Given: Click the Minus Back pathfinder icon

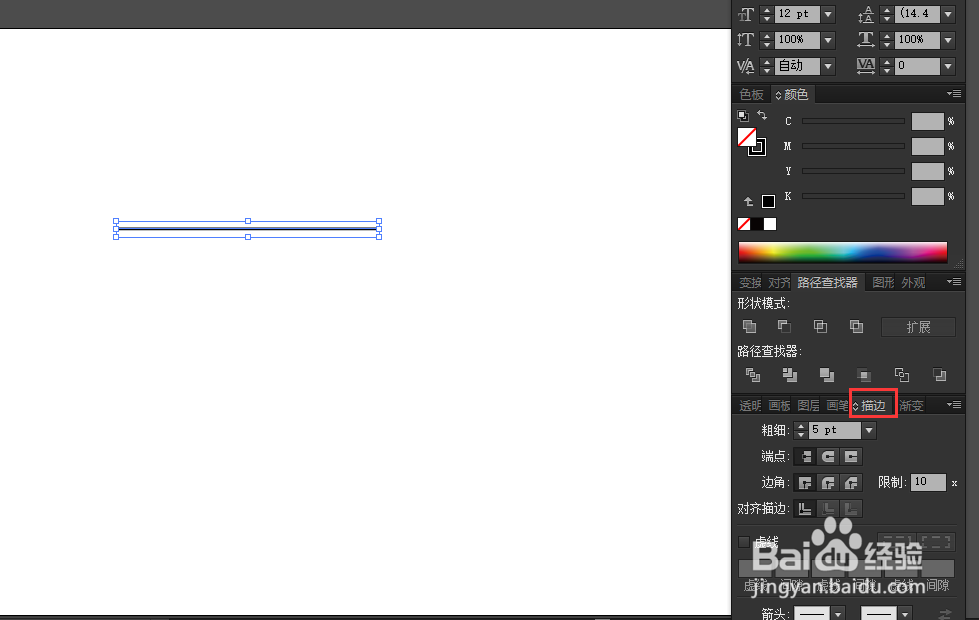Looking at the screenshot, I should click(940, 375).
